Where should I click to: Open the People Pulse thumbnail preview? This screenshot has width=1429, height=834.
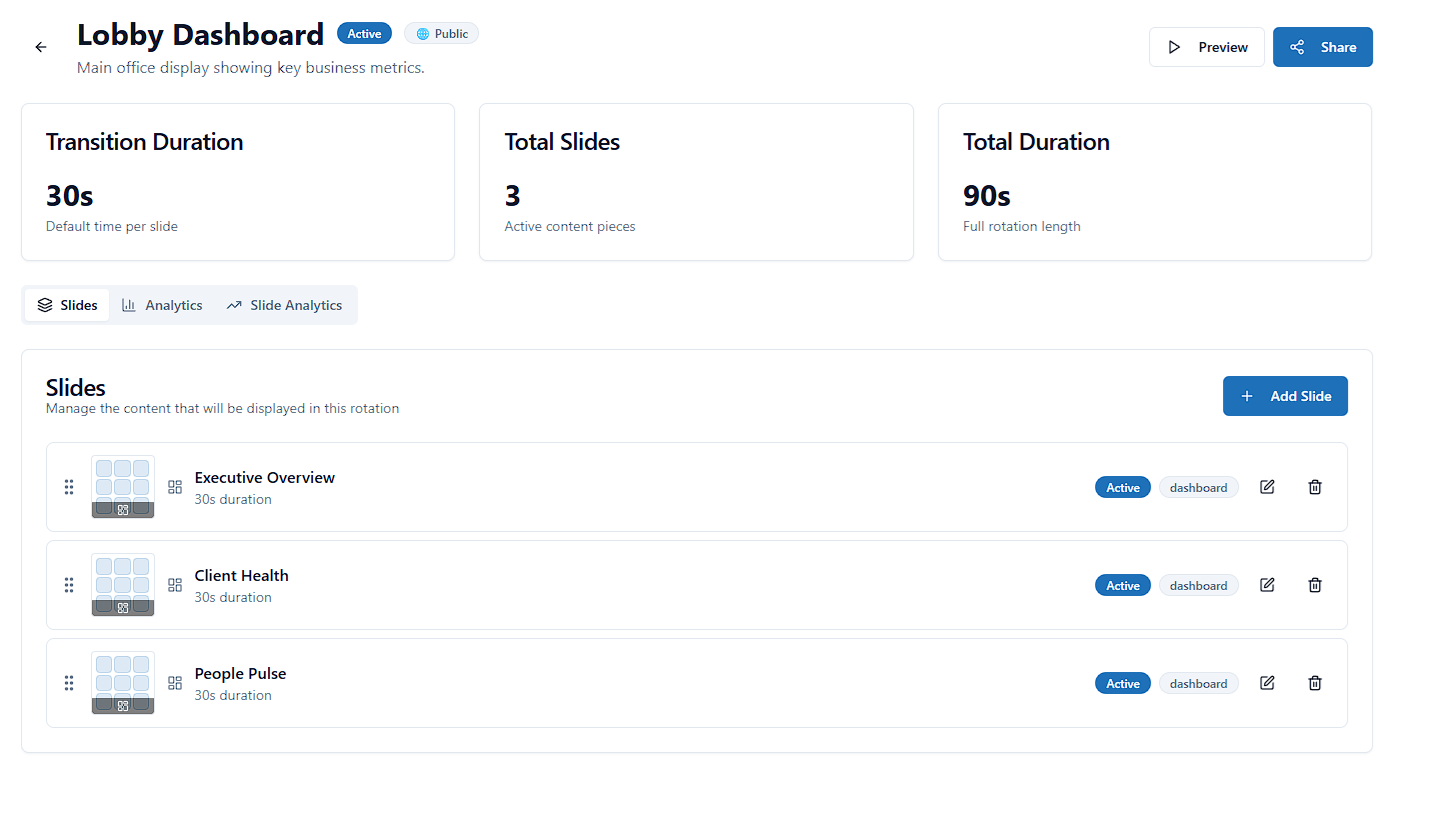tap(123, 683)
